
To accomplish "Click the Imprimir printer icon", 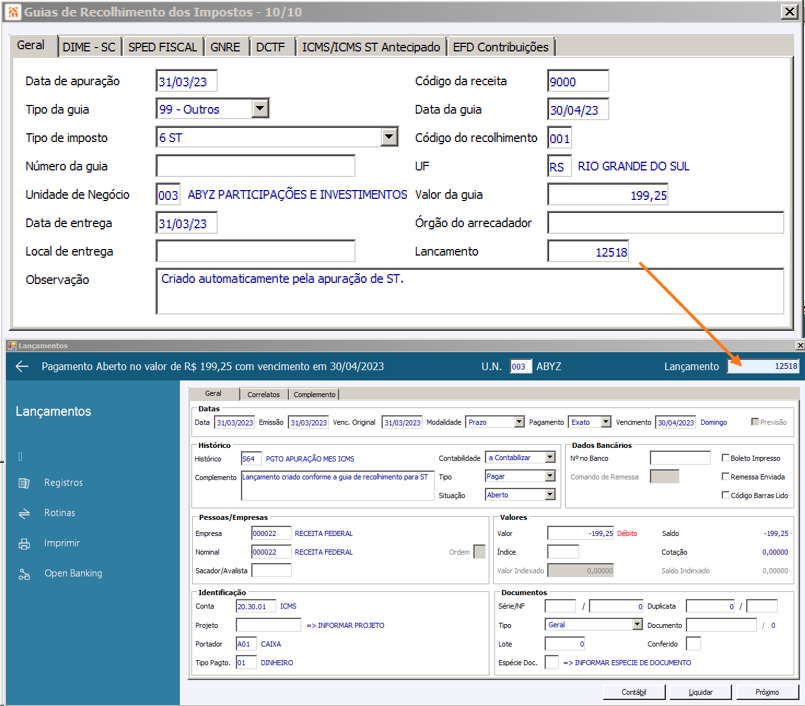I will click(x=24, y=543).
